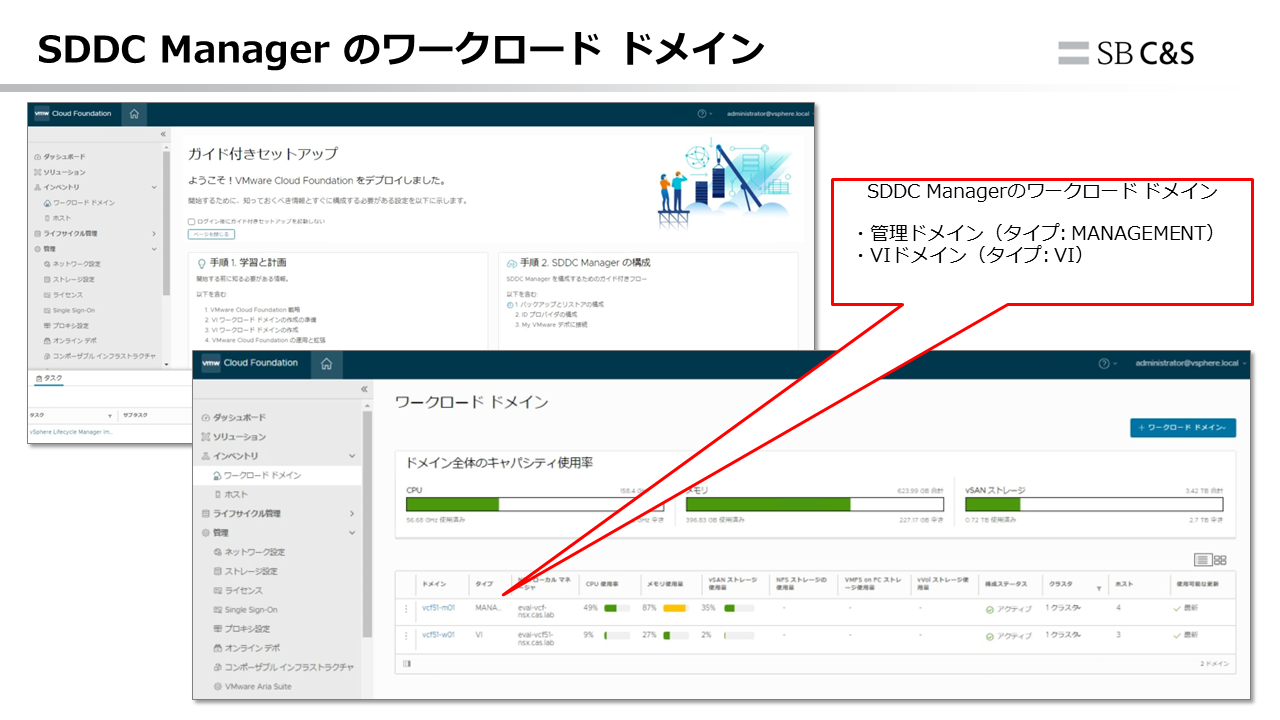Click the + ワークロード ドメイン button
This screenshot has width=1280, height=720.
click(x=1183, y=428)
